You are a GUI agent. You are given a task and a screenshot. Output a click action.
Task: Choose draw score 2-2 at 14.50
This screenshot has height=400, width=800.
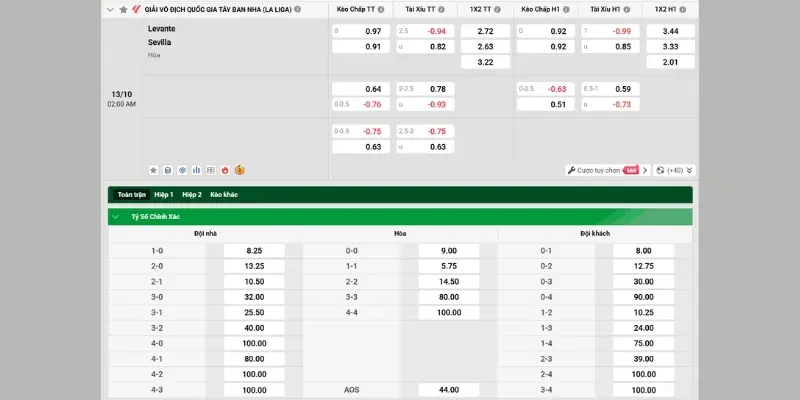pyautogui.click(x=449, y=282)
